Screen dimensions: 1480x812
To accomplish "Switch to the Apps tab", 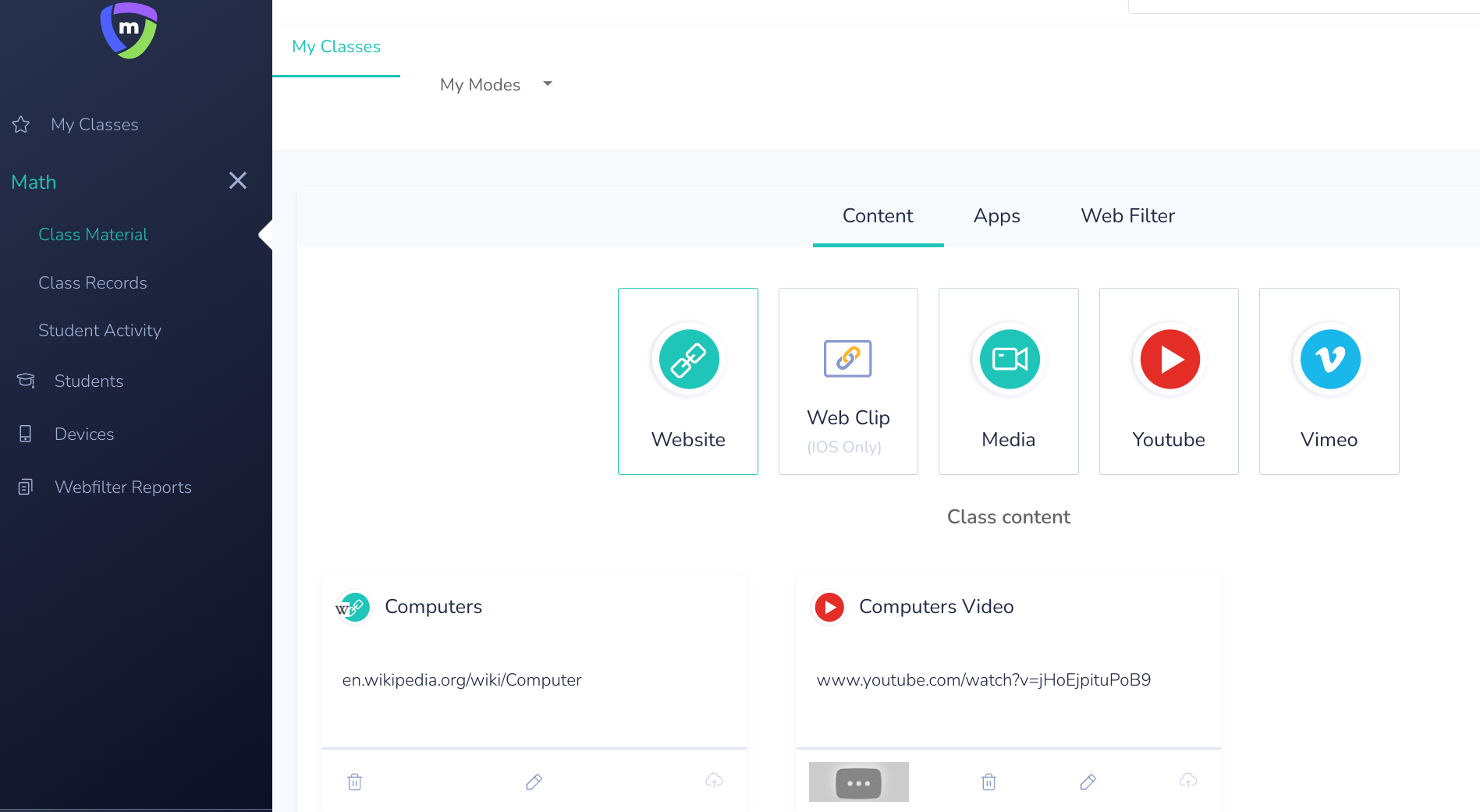I will pyautogui.click(x=997, y=216).
